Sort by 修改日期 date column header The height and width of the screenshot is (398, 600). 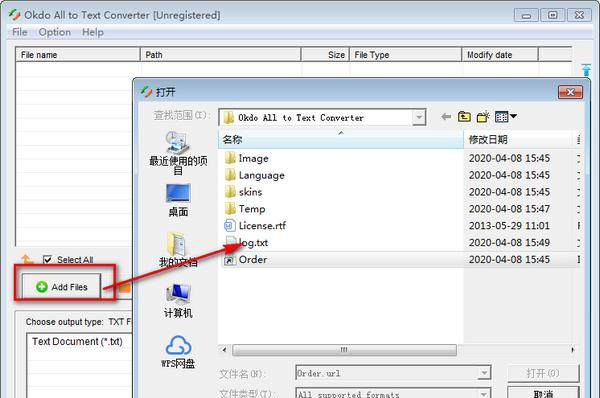click(517, 139)
